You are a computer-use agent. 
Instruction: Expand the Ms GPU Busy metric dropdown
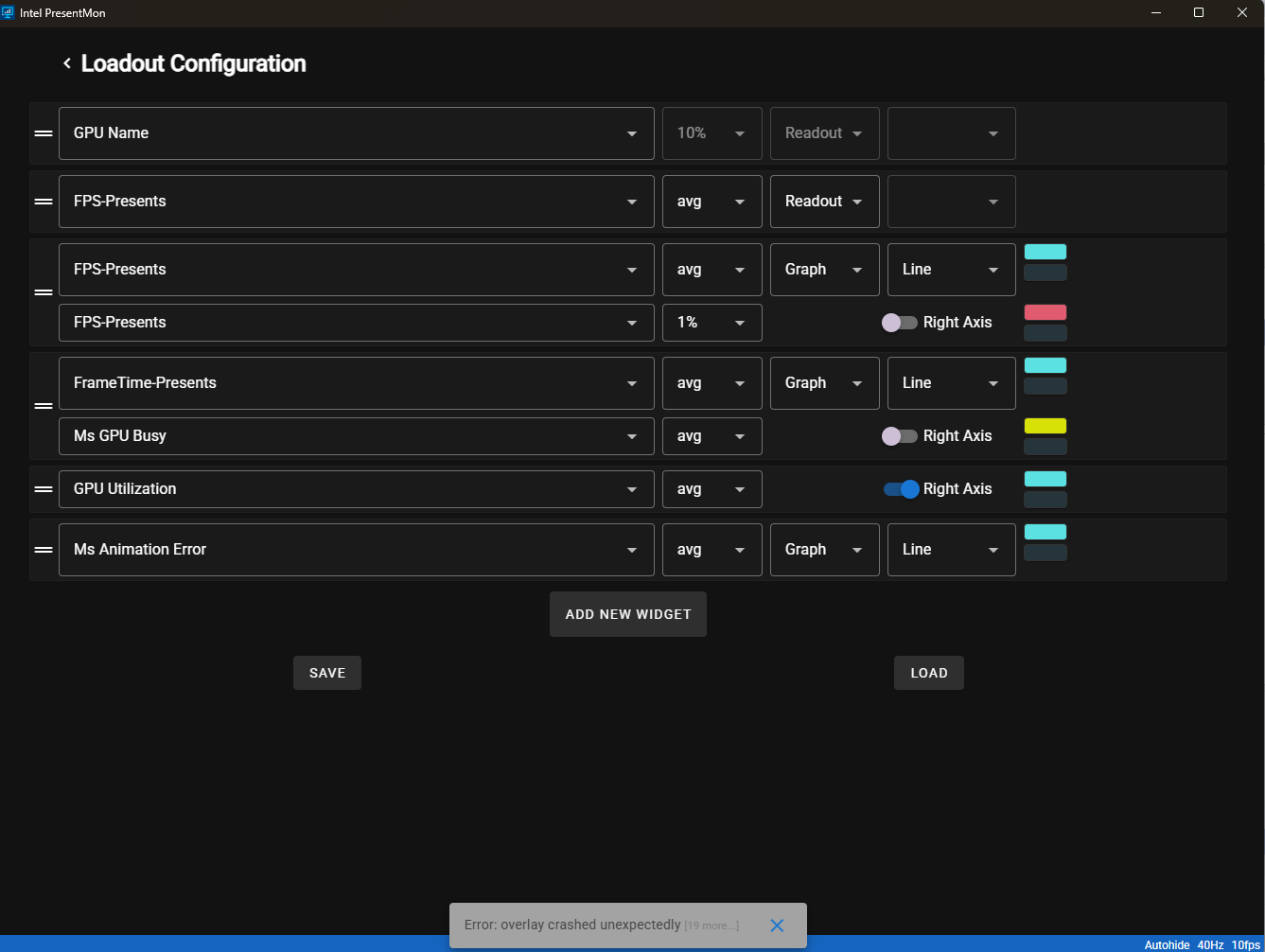357,436
